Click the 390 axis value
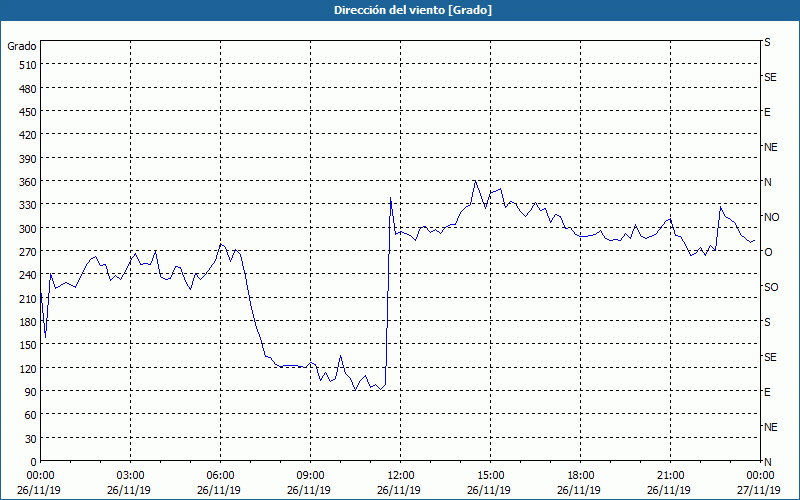The height and width of the screenshot is (500, 800). pos(28,159)
